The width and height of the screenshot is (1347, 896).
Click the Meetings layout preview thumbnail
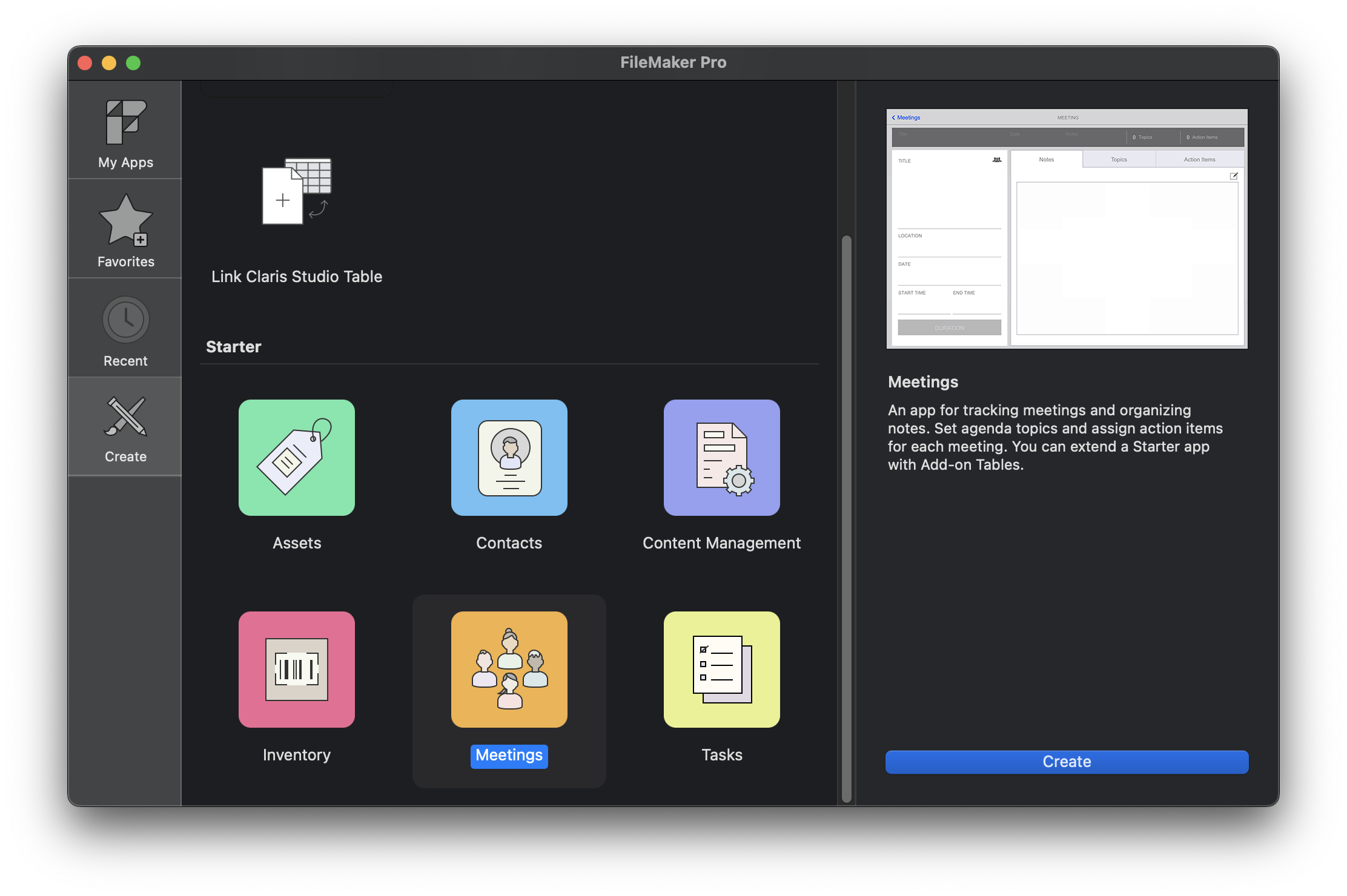(1067, 229)
